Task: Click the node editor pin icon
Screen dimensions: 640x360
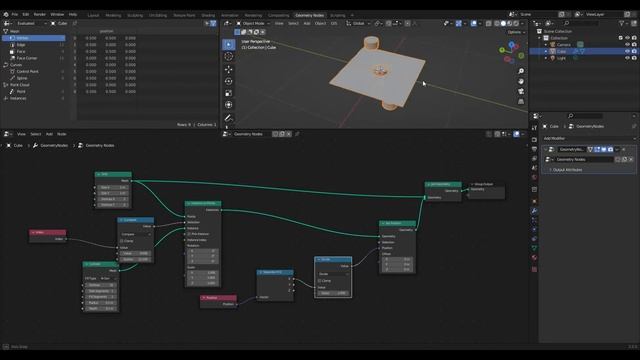Action: [297, 134]
